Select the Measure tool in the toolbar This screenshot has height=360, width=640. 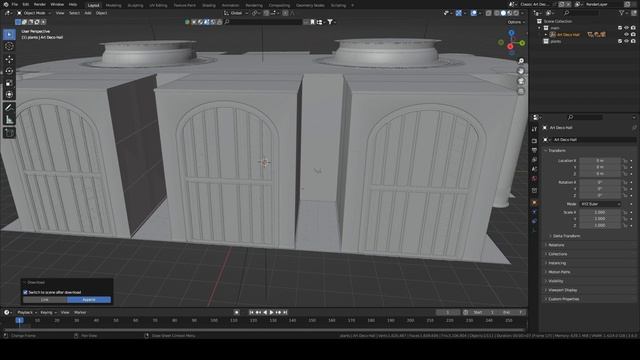tap(9, 120)
